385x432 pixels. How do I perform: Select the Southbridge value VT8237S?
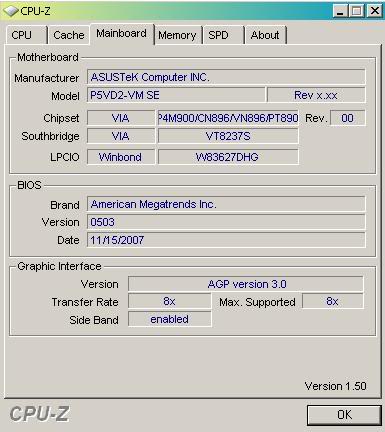click(x=228, y=136)
